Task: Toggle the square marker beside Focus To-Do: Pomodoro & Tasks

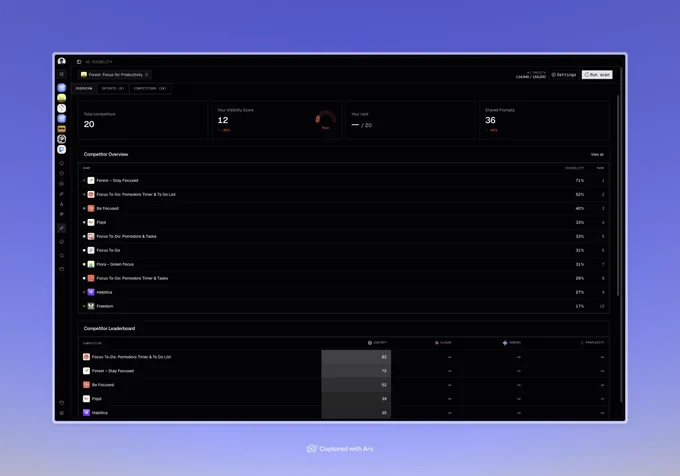Action: [x=84, y=236]
